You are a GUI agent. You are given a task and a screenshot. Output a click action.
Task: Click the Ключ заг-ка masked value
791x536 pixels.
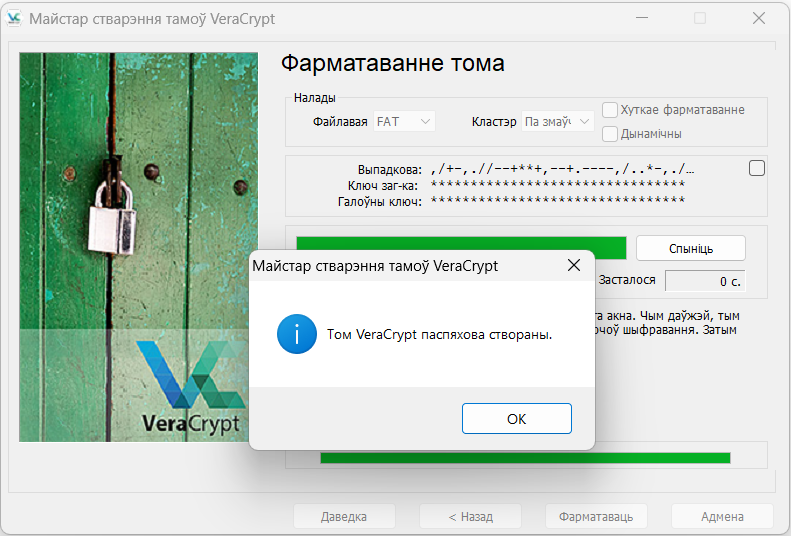coord(557,184)
